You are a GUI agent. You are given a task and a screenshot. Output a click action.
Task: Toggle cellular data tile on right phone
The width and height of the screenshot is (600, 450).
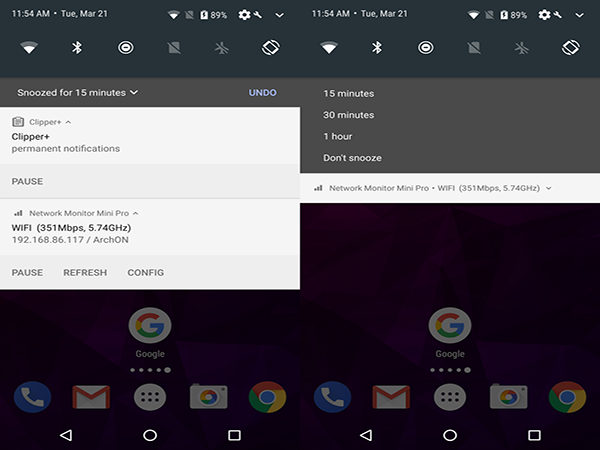pos(474,48)
